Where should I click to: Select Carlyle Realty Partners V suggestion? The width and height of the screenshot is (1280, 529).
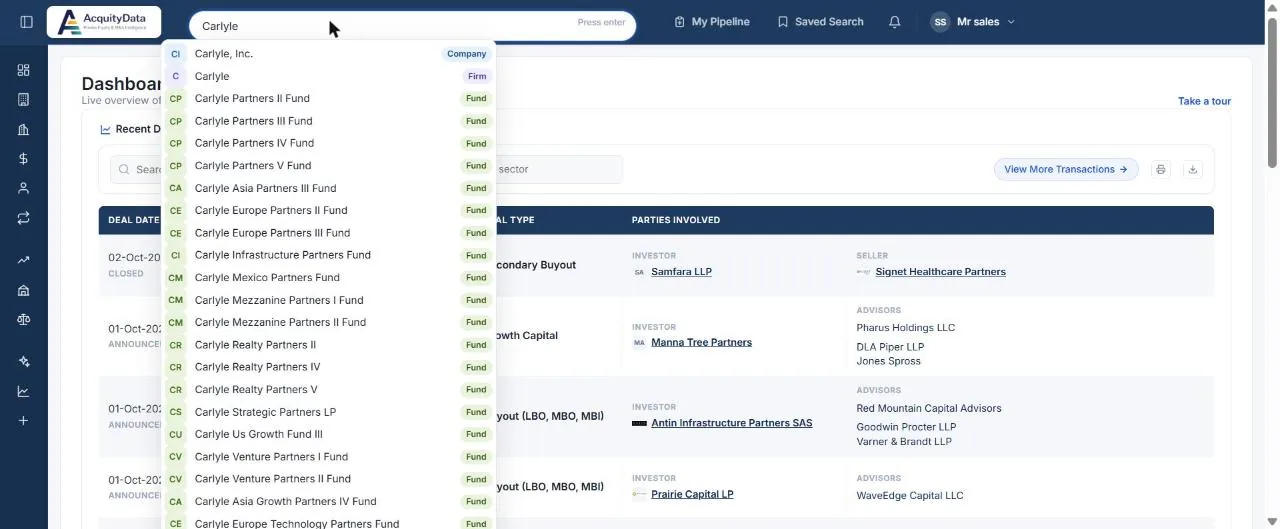tap(328, 389)
